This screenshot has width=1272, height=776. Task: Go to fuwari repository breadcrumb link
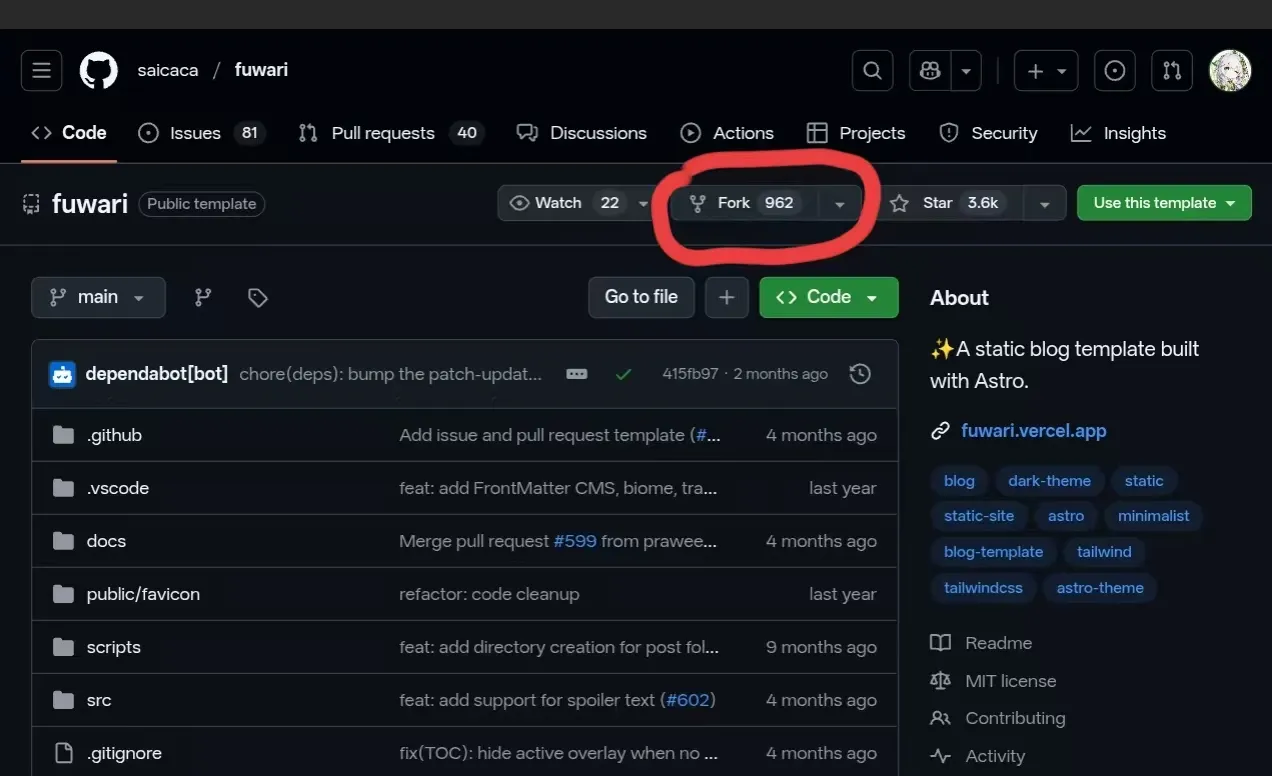(x=261, y=70)
